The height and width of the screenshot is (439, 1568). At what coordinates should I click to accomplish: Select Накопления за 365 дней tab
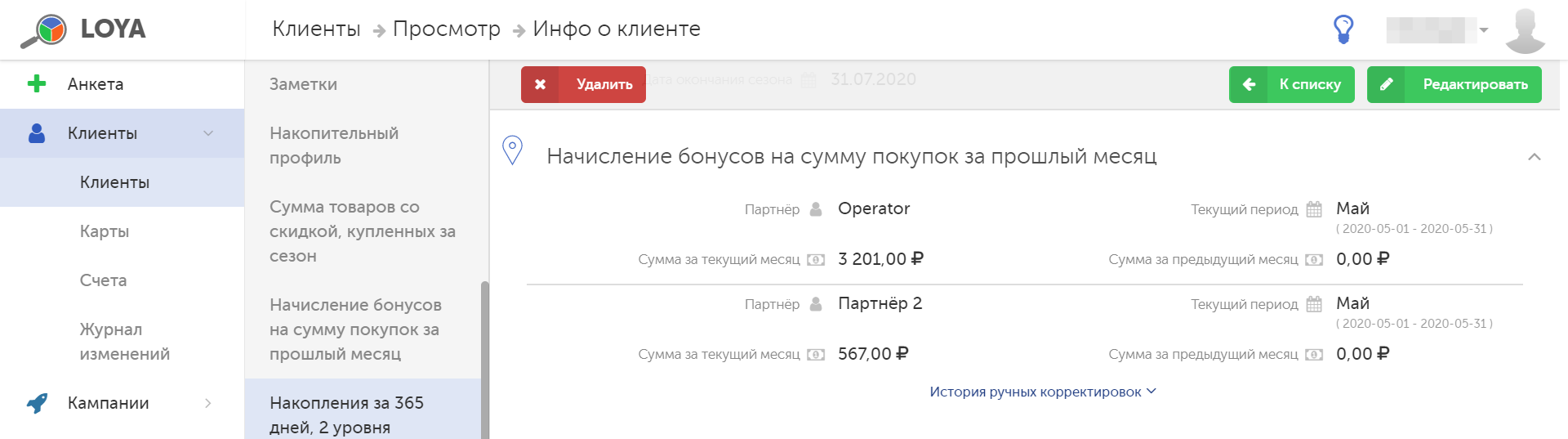click(x=363, y=414)
